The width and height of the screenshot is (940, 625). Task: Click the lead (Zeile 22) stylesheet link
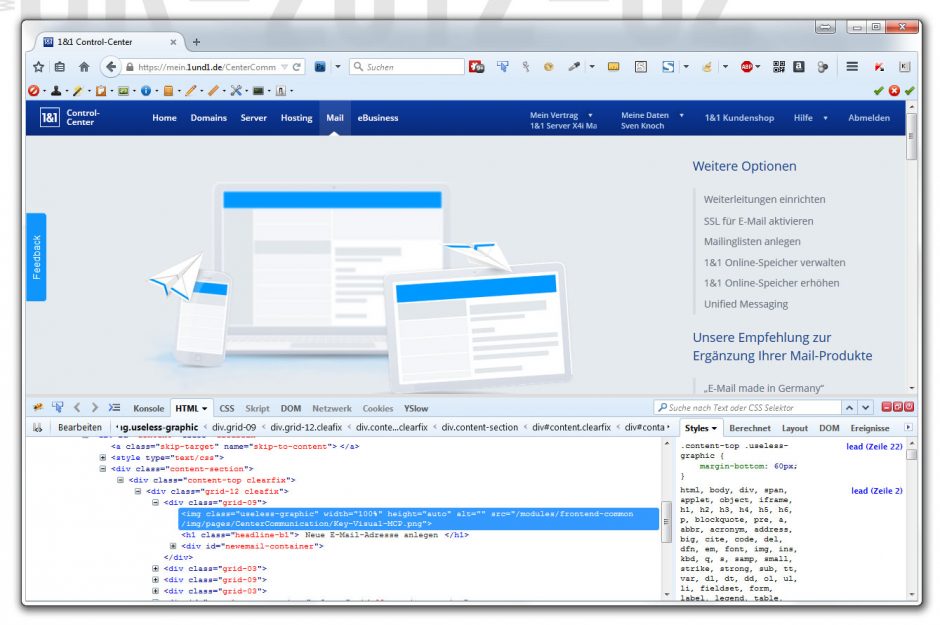click(874, 446)
